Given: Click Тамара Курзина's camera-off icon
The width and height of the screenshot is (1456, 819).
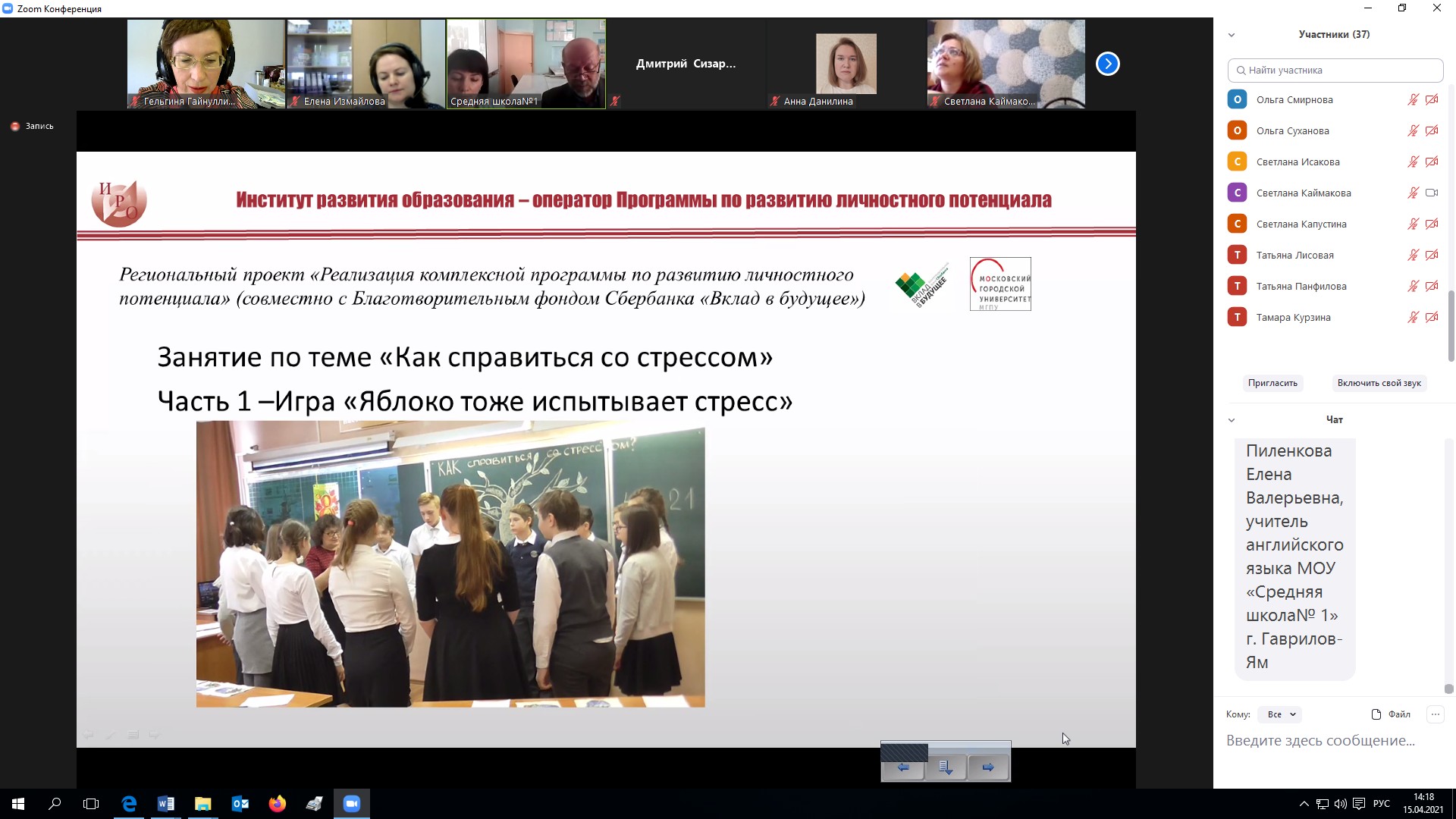Looking at the screenshot, I should coord(1432,317).
